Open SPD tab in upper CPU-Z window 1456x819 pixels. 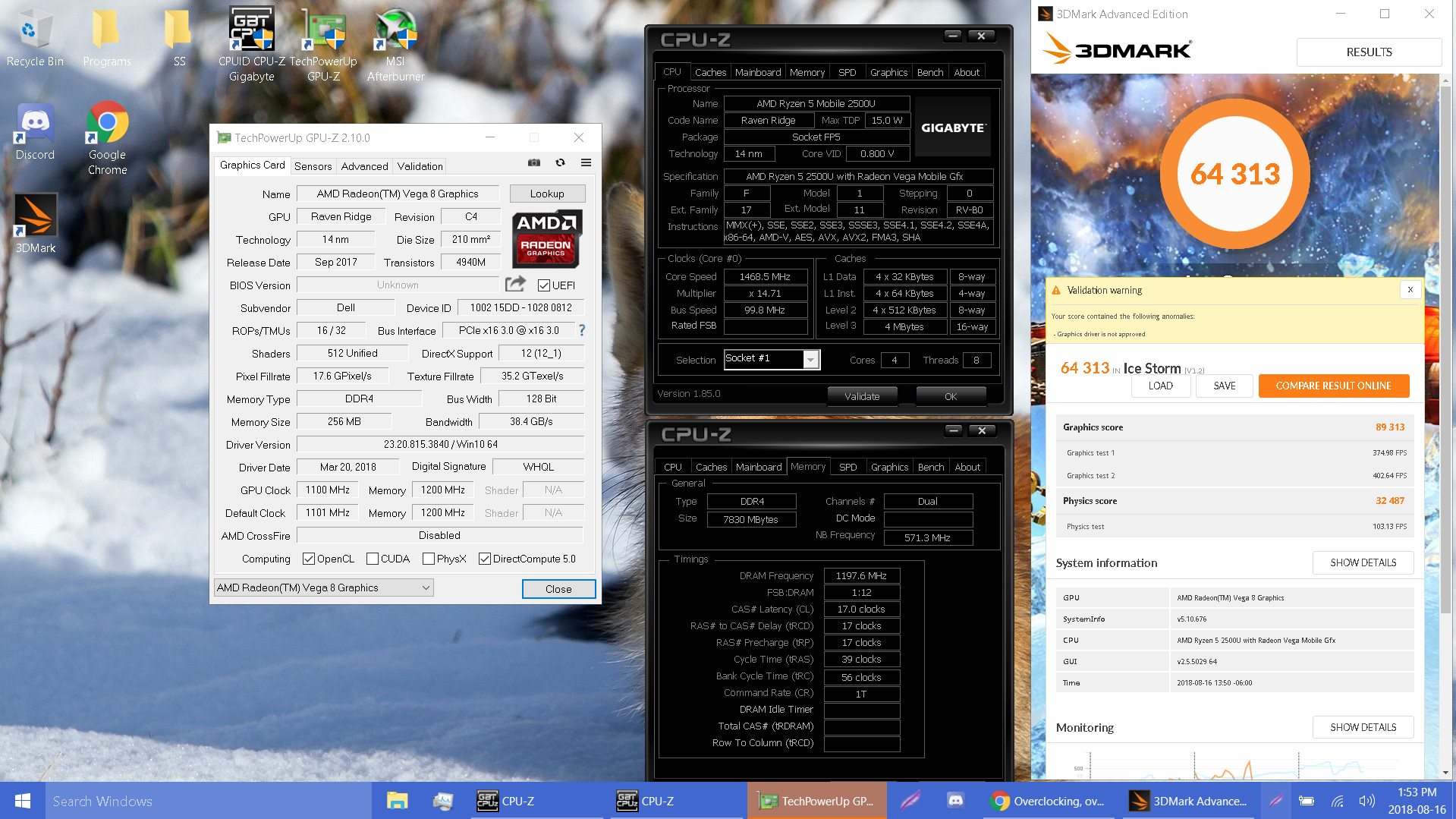click(847, 72)
